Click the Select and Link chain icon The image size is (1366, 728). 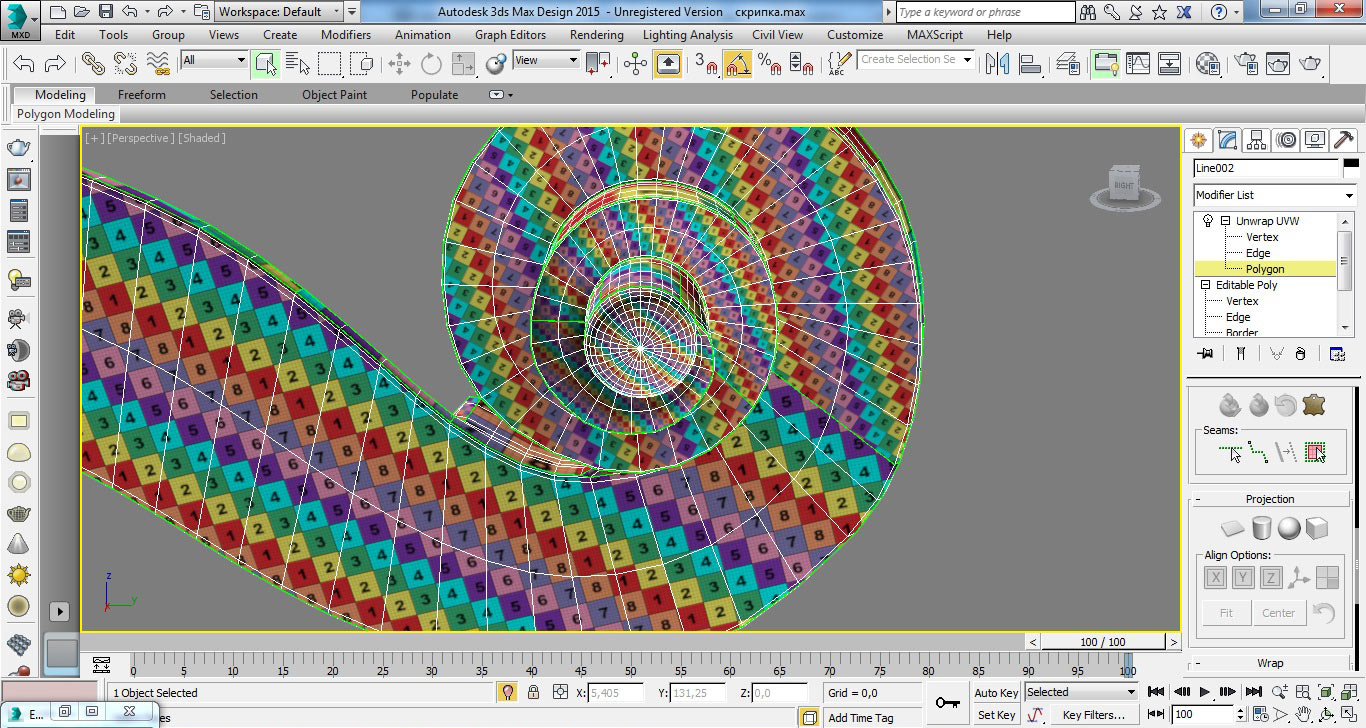(93, 64)
